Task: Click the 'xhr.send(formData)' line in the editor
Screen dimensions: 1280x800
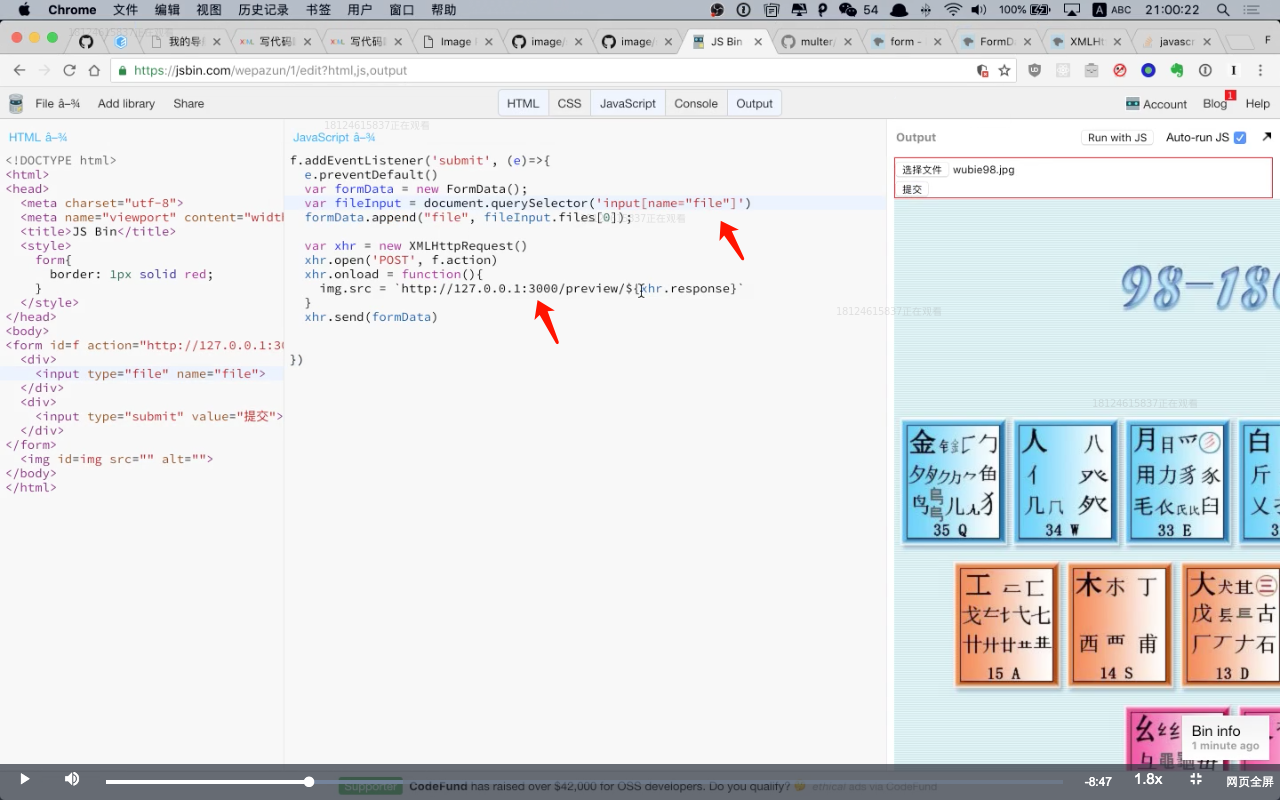Action: point(371,317)
